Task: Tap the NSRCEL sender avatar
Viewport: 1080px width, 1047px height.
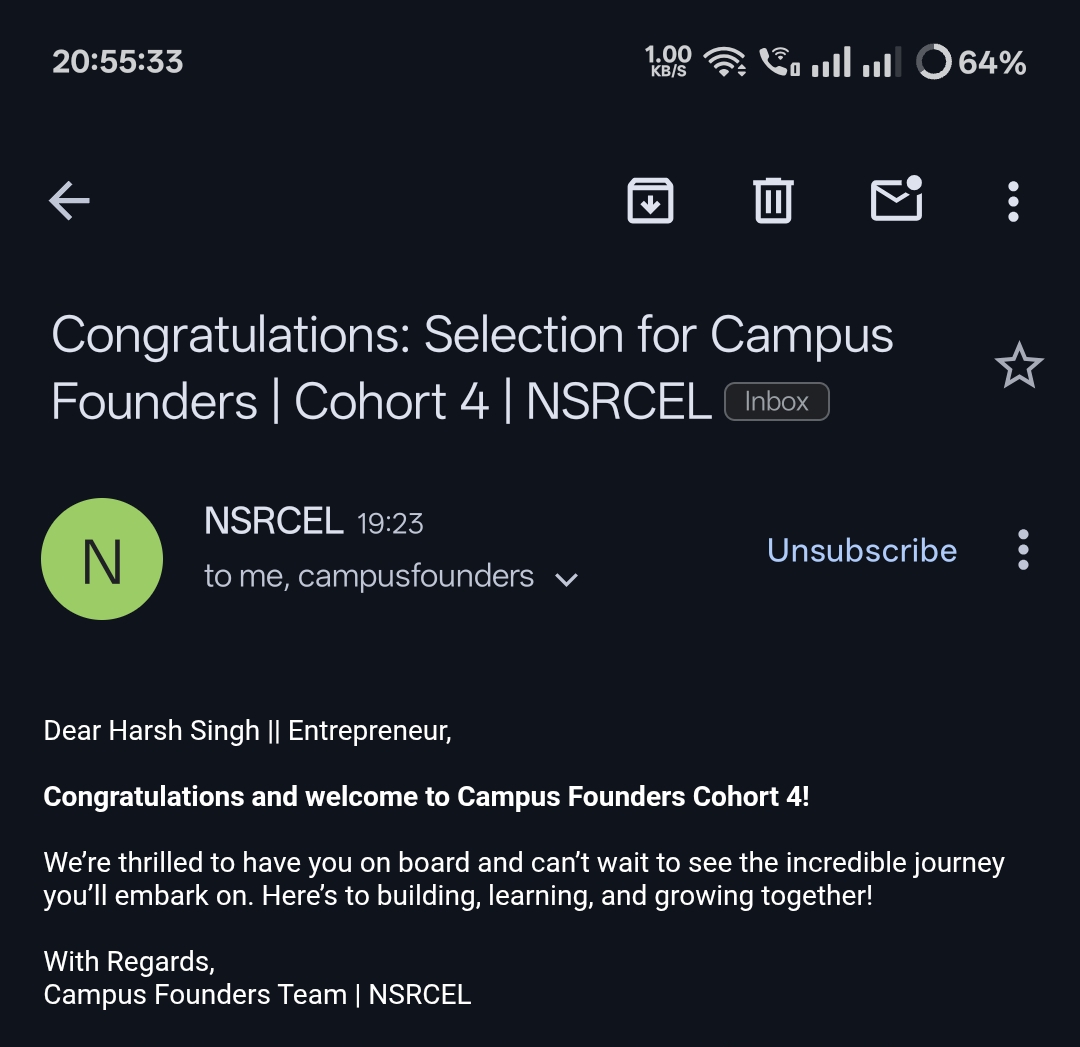Action: (101, 559)
